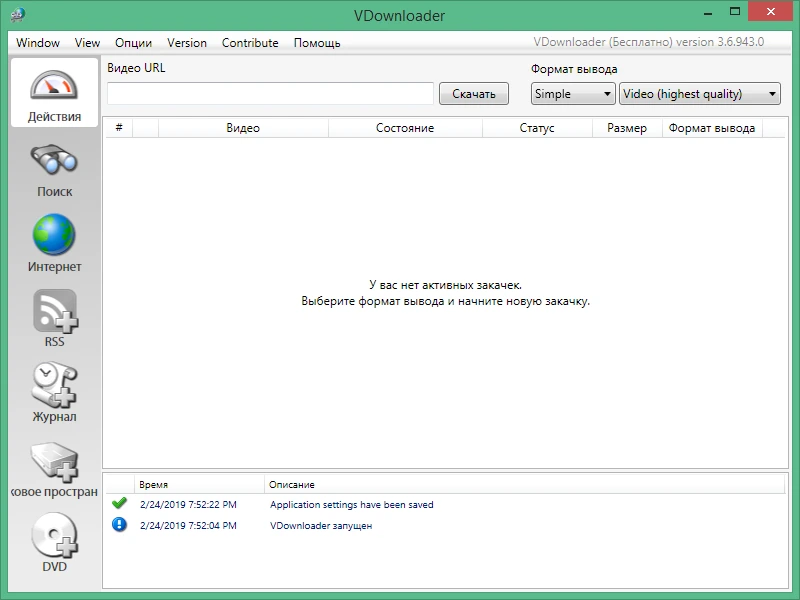
Task: Open the Помощь menu
Action: 317,43
